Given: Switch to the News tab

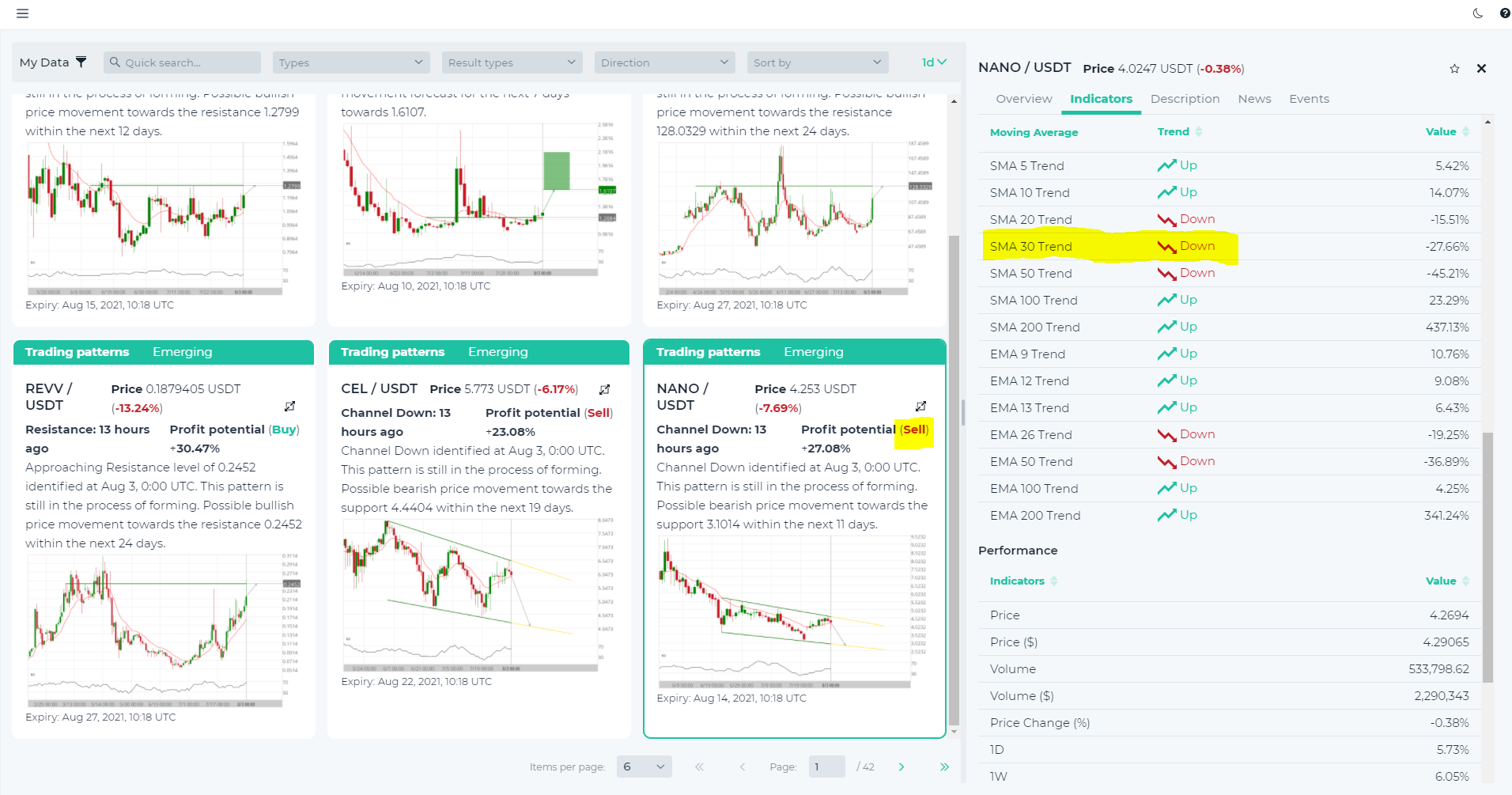Looking at the screenshot, I should click(1254, 99).
